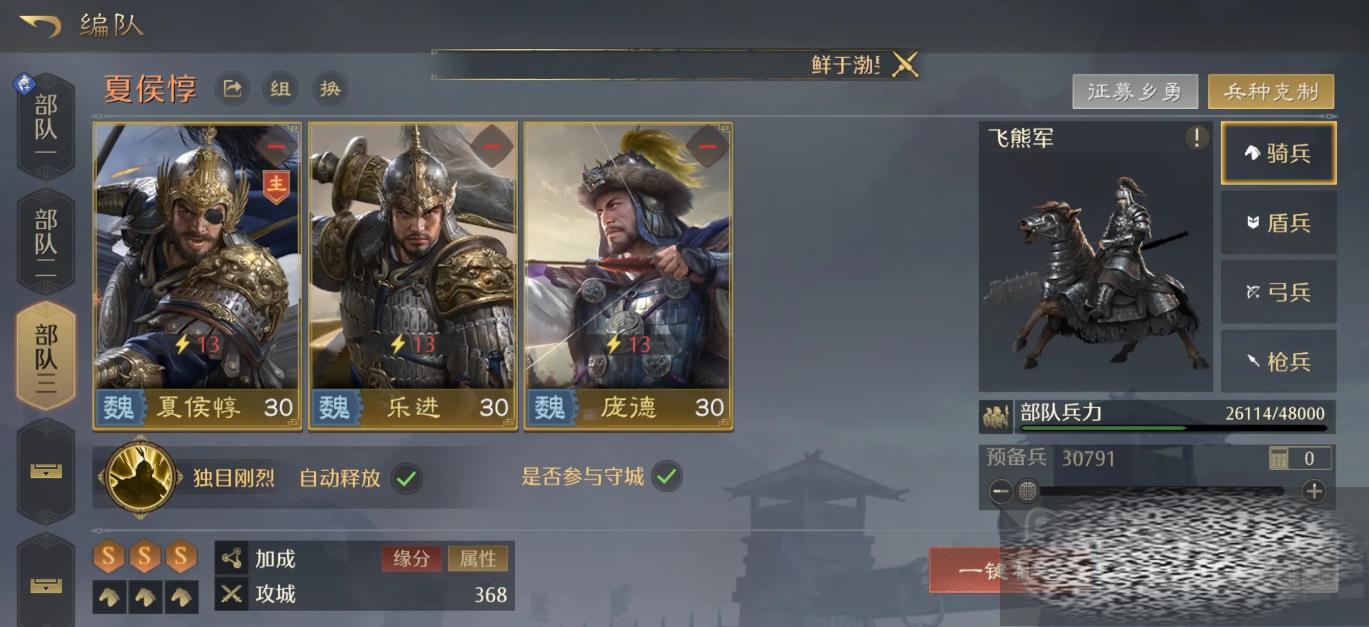Image resolution: width=1369 pixels, height=627 pixels.
Task: Go back with the top-left arrow
Action: coord(40,24)
